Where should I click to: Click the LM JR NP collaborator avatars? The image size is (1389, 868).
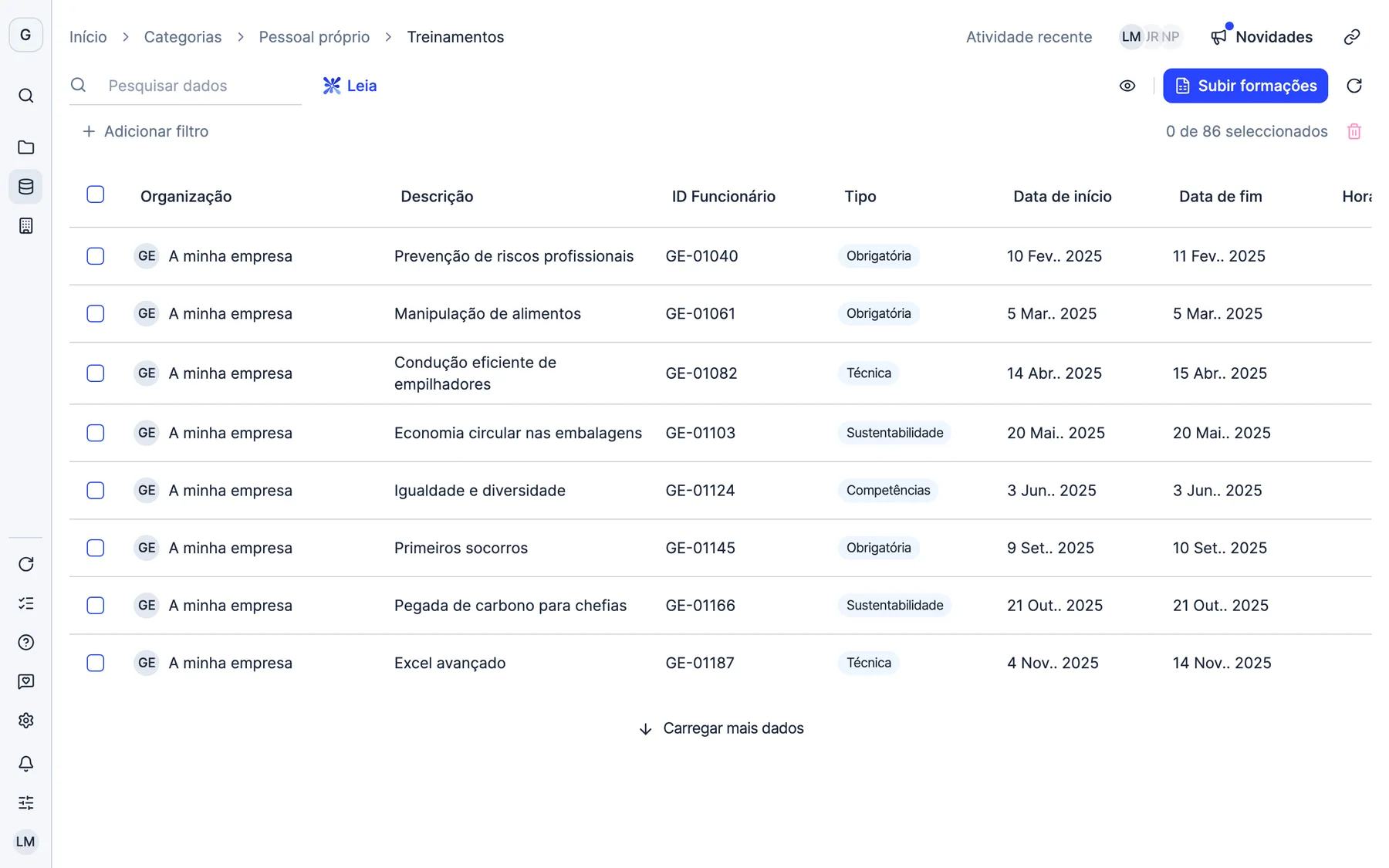[1151, 37]
